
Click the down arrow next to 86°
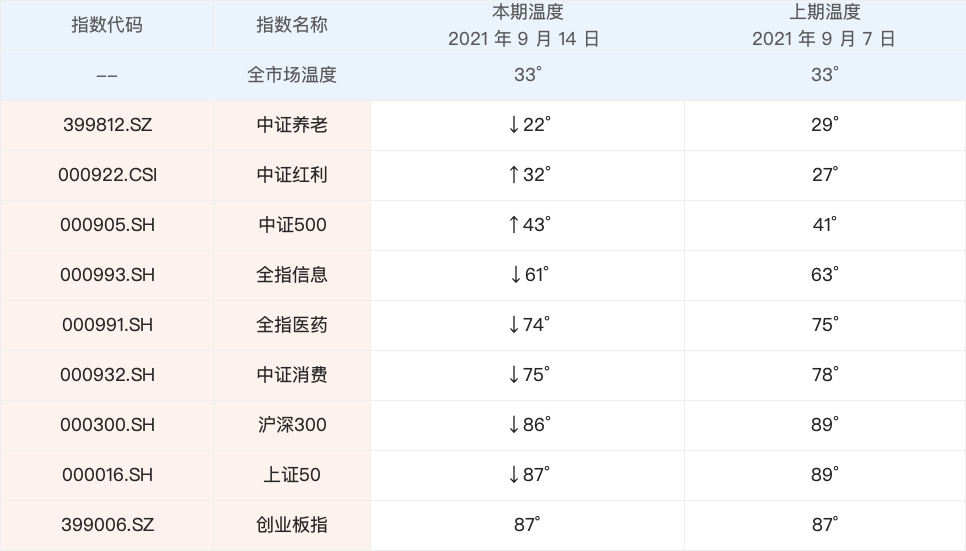(514, 425)
